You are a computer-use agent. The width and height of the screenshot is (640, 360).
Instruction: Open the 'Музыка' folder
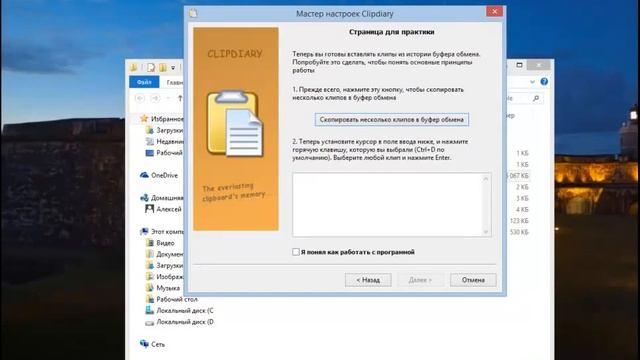tap(168, 288)
